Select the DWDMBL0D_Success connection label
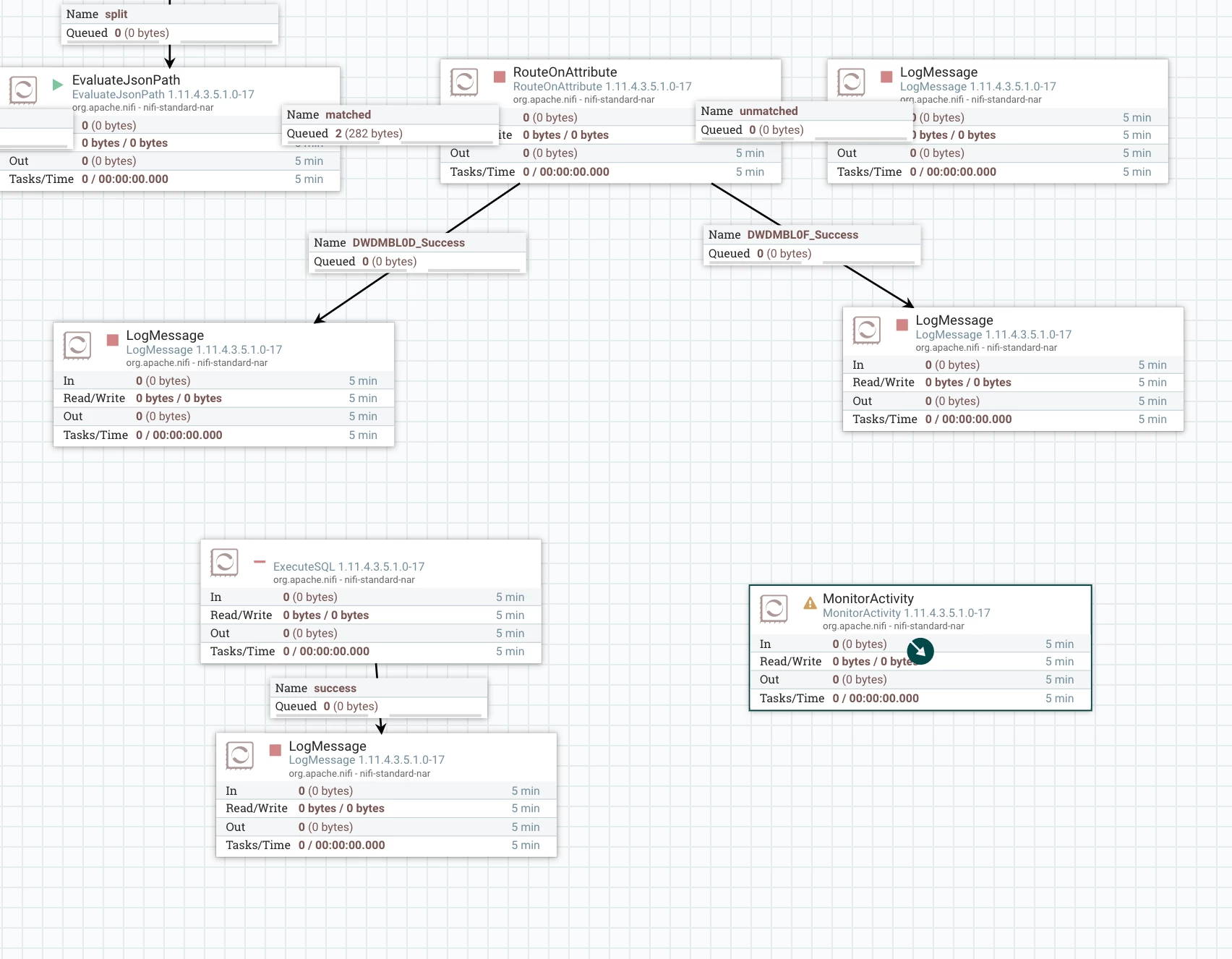Viewport: 1232px width, 959px height. [x=417, y=252]
